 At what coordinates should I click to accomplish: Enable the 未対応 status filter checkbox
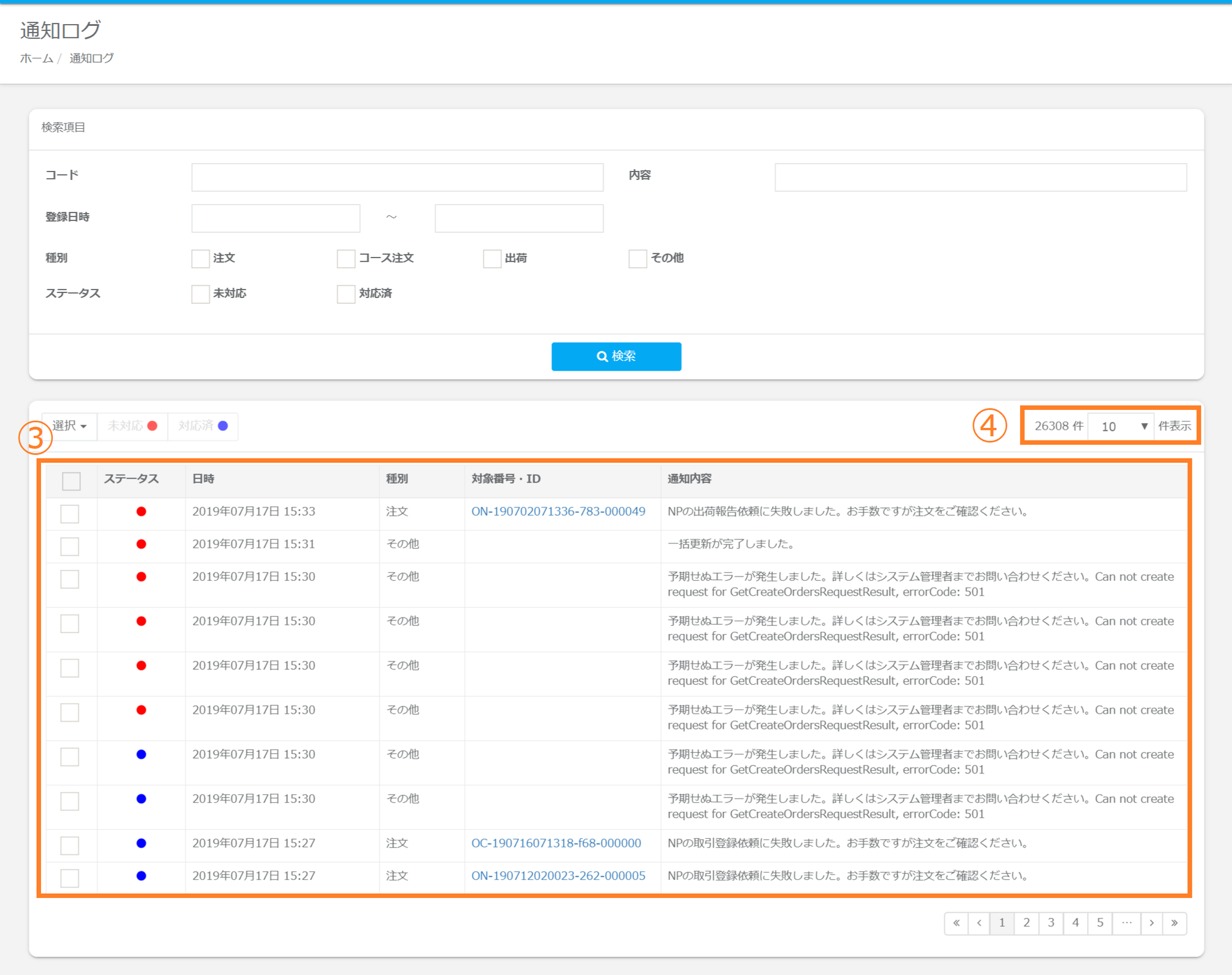pos(200,294)
